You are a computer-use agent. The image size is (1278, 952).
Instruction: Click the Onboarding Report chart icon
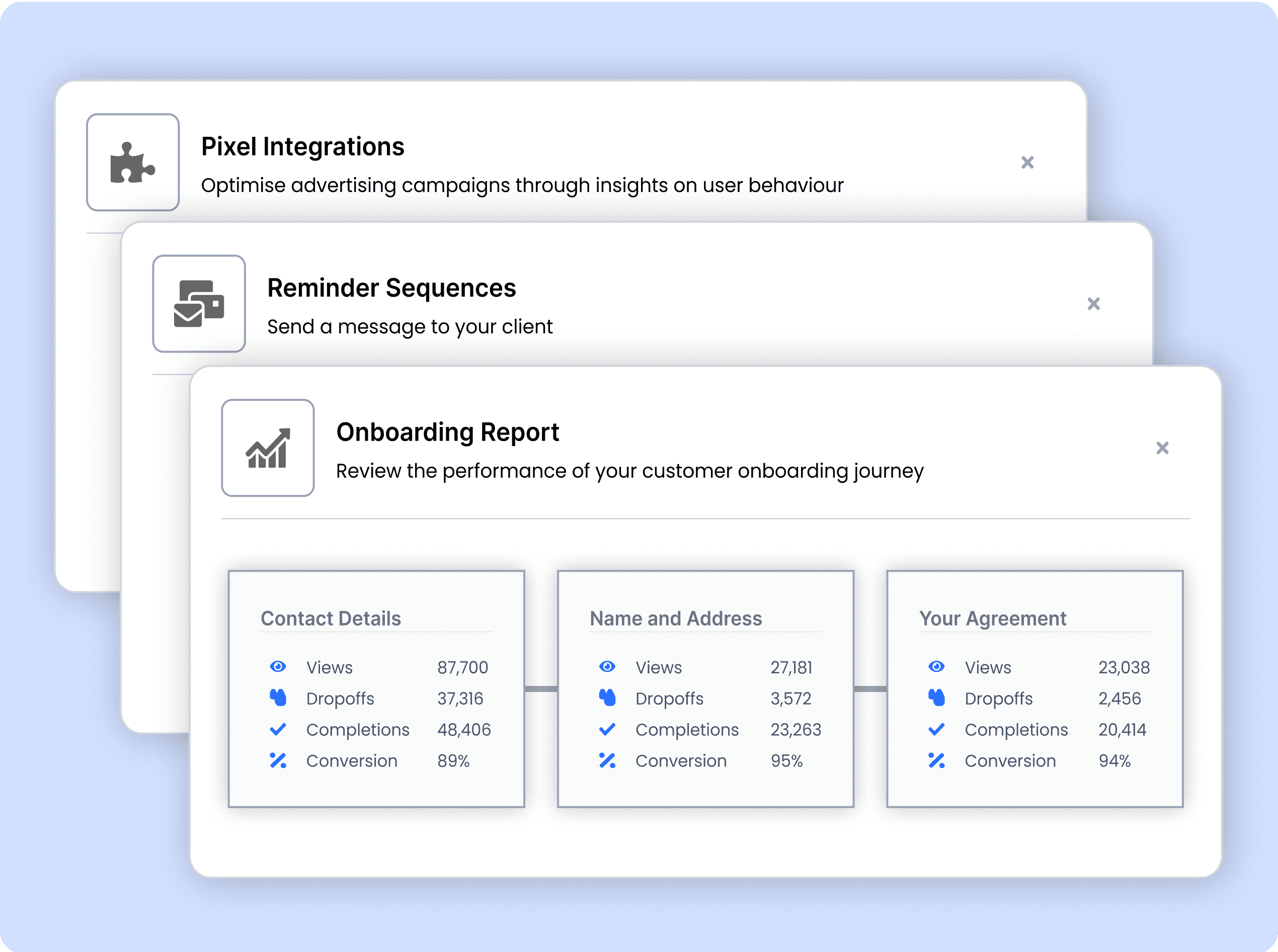click(x=268, y=448)
